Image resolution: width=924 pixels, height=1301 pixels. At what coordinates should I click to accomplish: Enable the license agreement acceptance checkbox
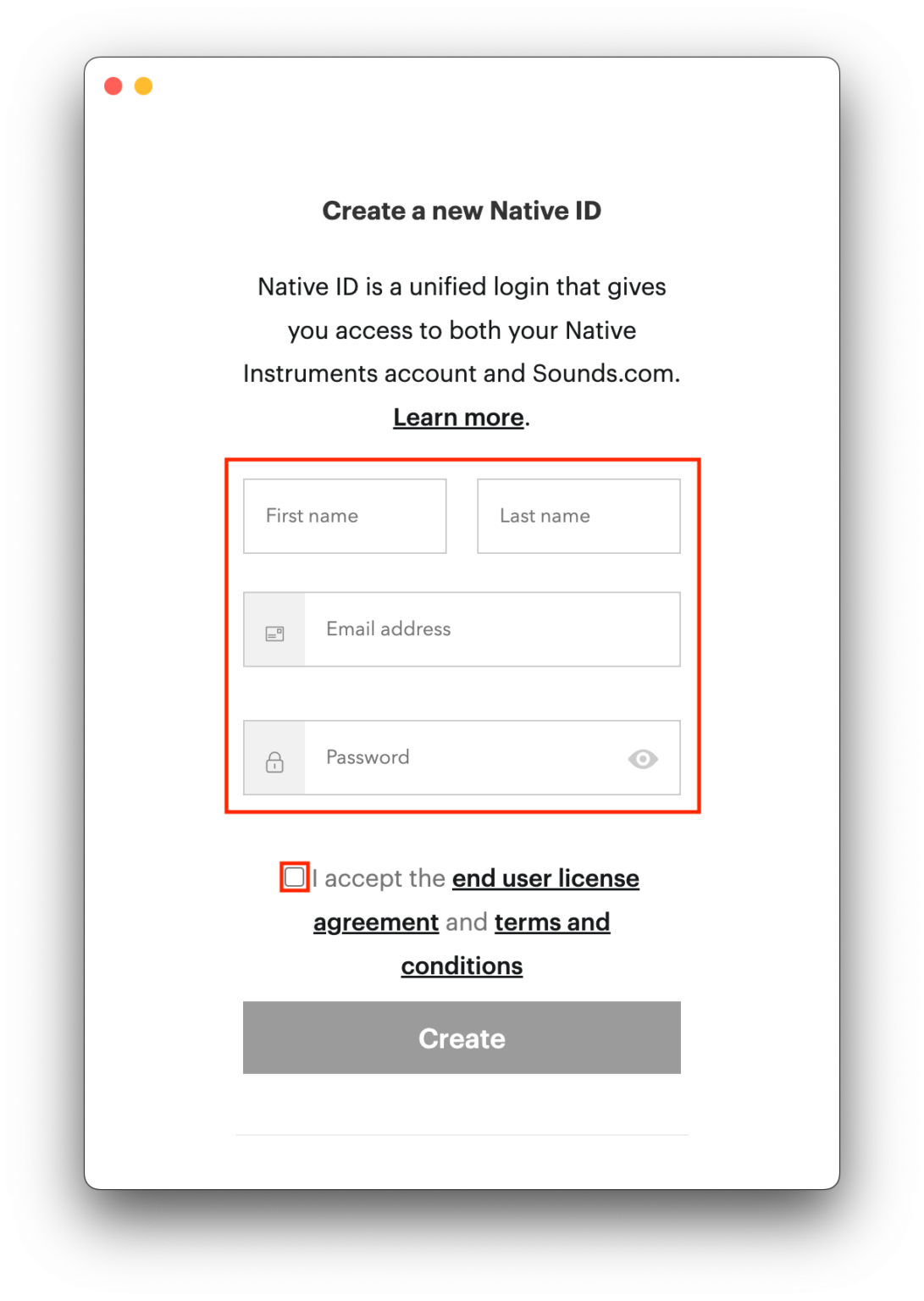point(294,877)
